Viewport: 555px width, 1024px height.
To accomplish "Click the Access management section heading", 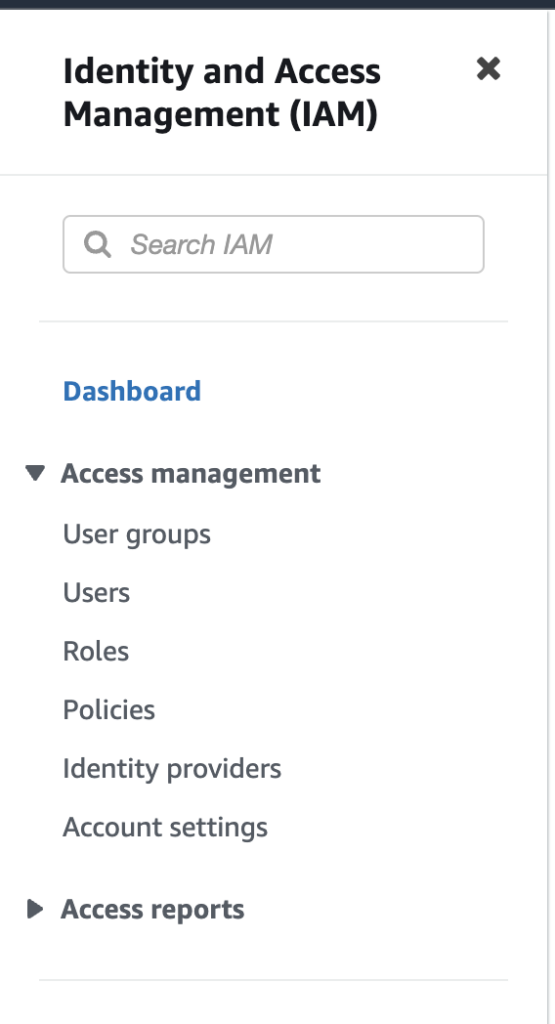I will pyautogui.click(x=191, y=473).
